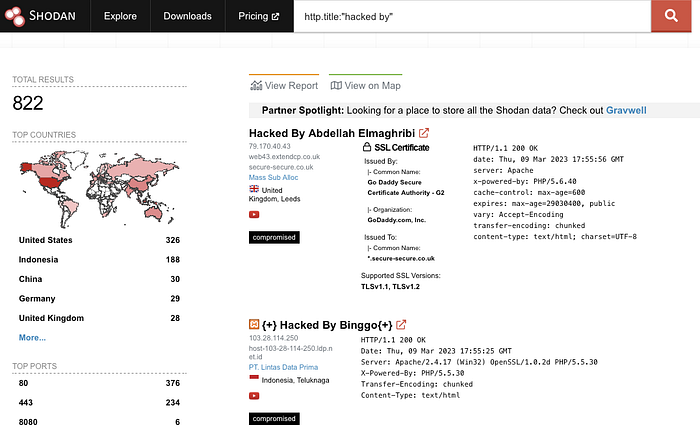
Task: Filter by United States country
Action: [46, 240]
